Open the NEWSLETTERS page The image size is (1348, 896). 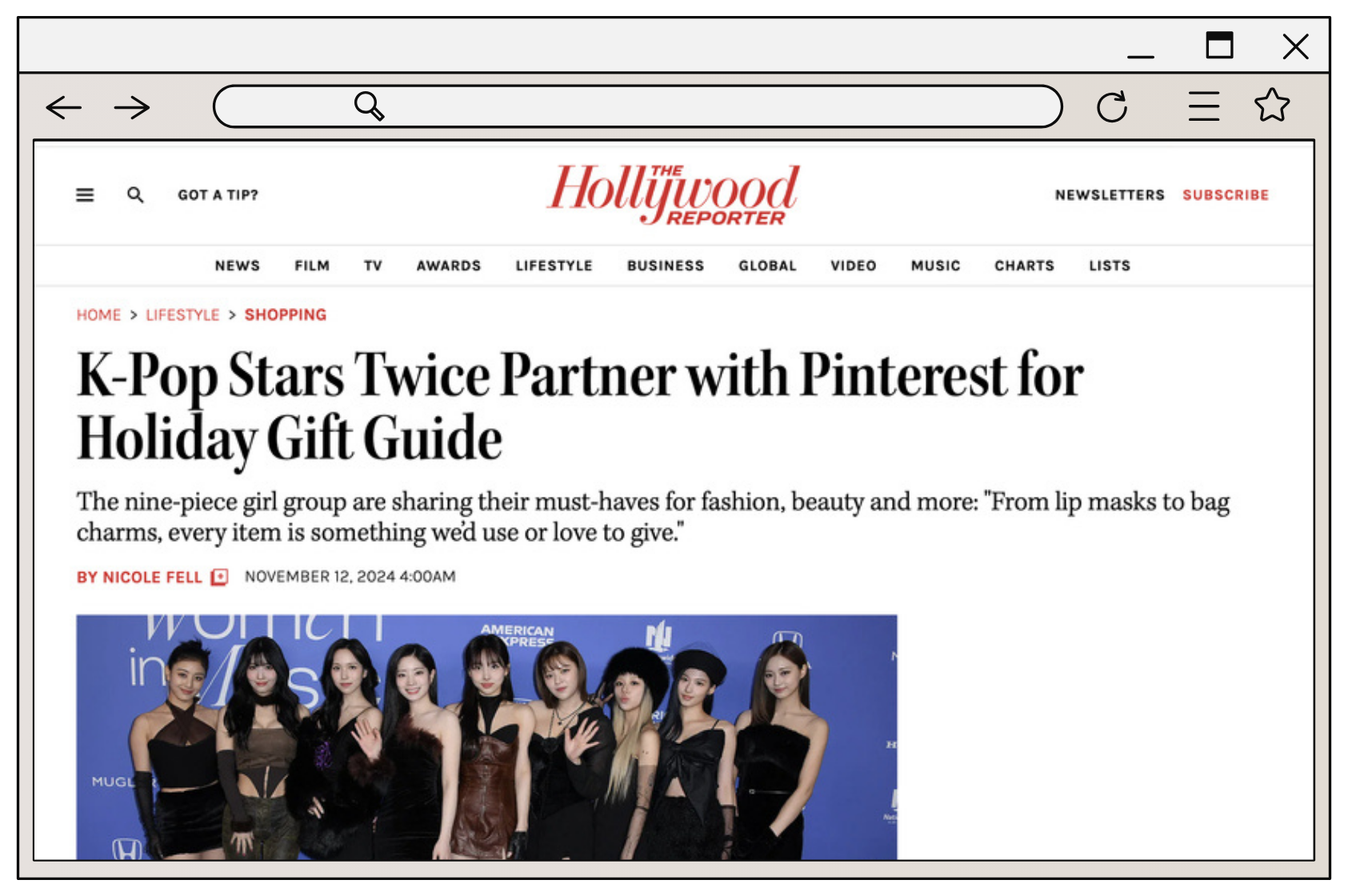[x=1110, y=194]
